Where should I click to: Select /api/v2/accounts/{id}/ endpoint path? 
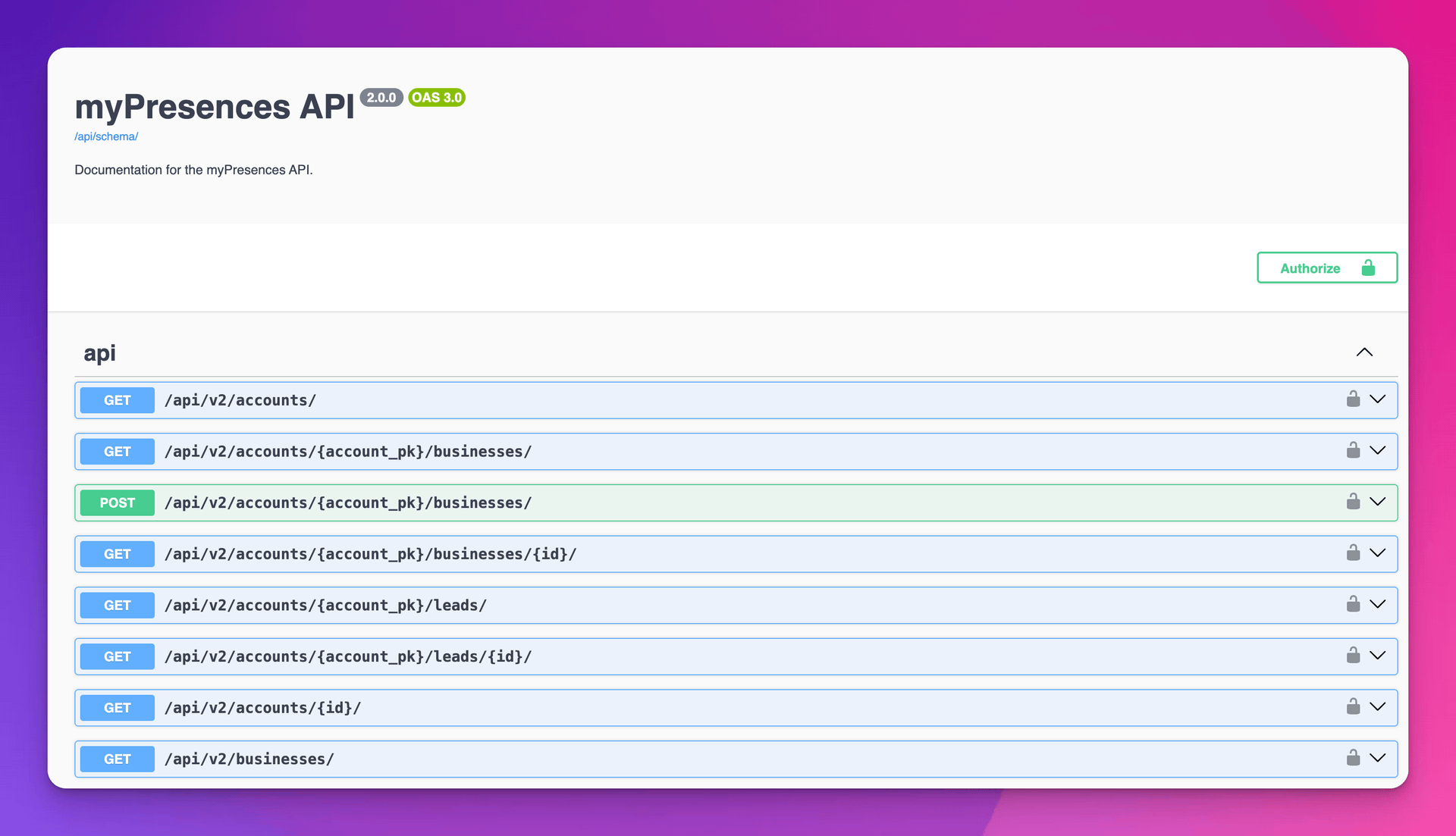[x=262, y=708]
